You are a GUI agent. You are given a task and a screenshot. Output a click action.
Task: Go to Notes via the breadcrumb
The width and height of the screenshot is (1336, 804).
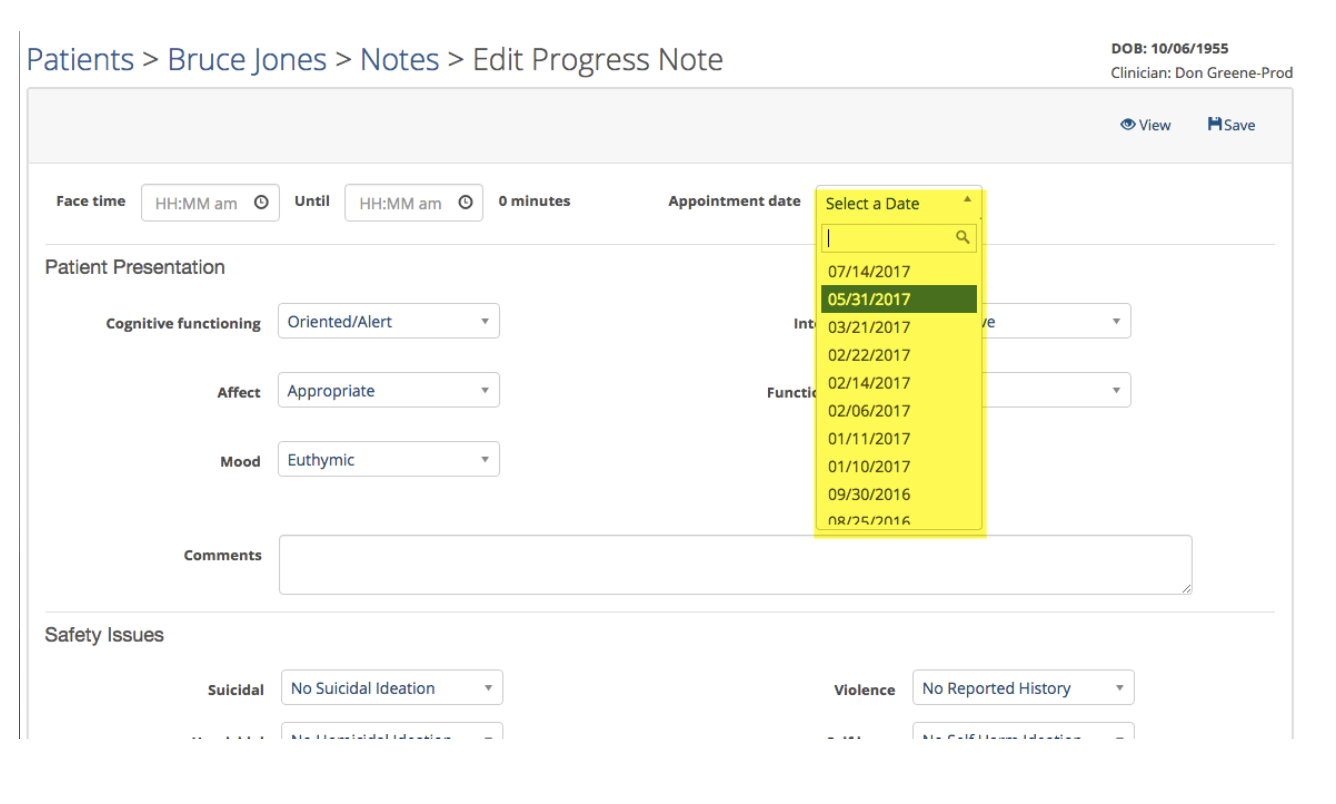click(399, 59)
